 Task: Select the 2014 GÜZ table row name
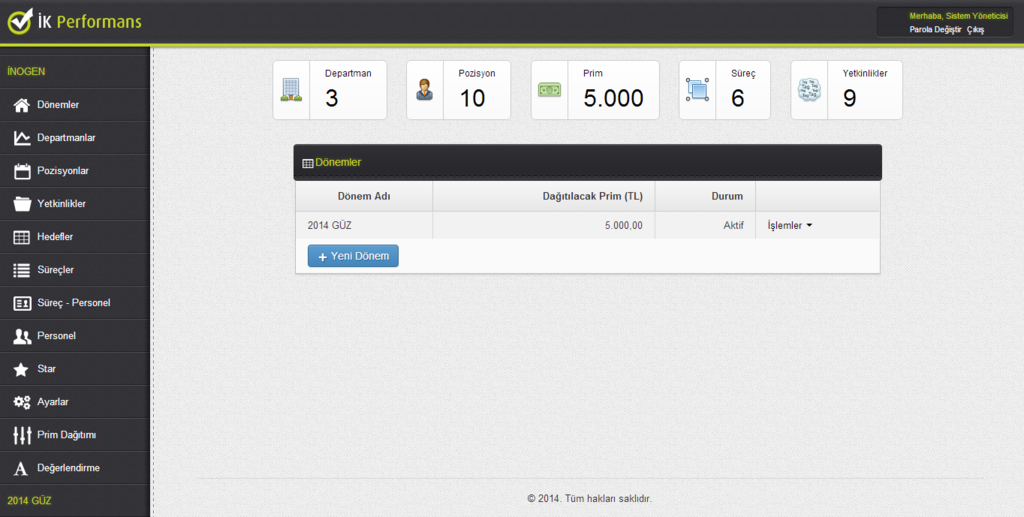click(x=330, y=226)
